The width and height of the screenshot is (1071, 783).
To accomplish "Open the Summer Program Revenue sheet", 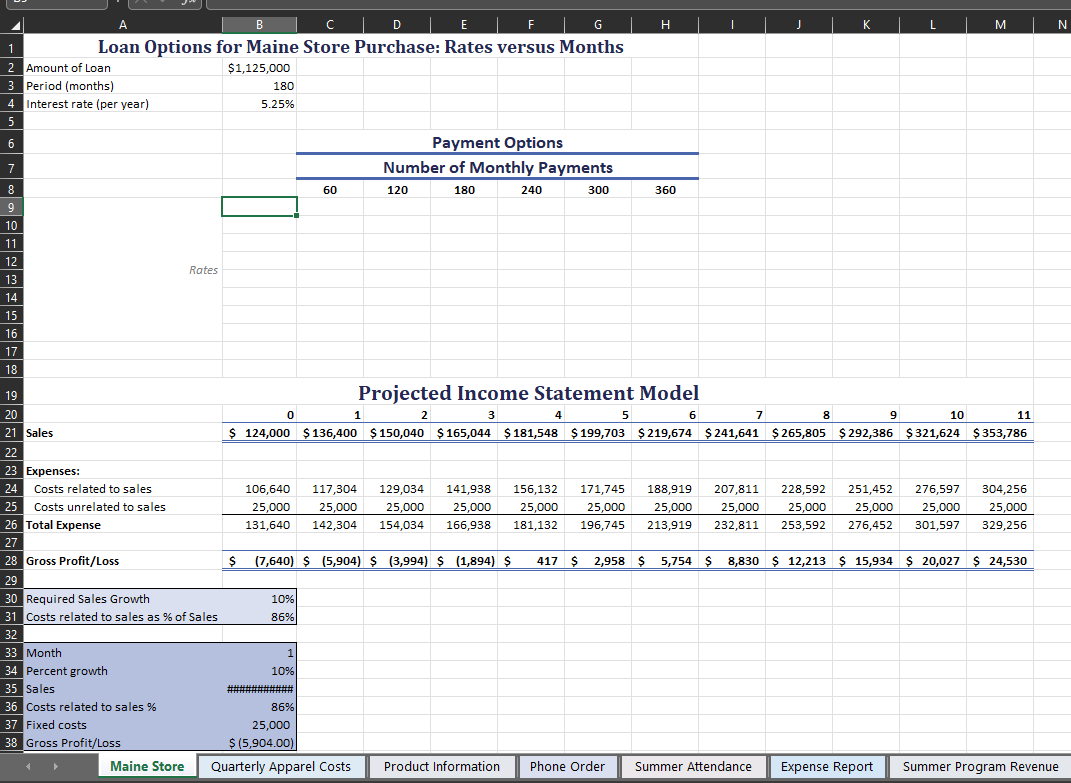I will pos(981,766).
